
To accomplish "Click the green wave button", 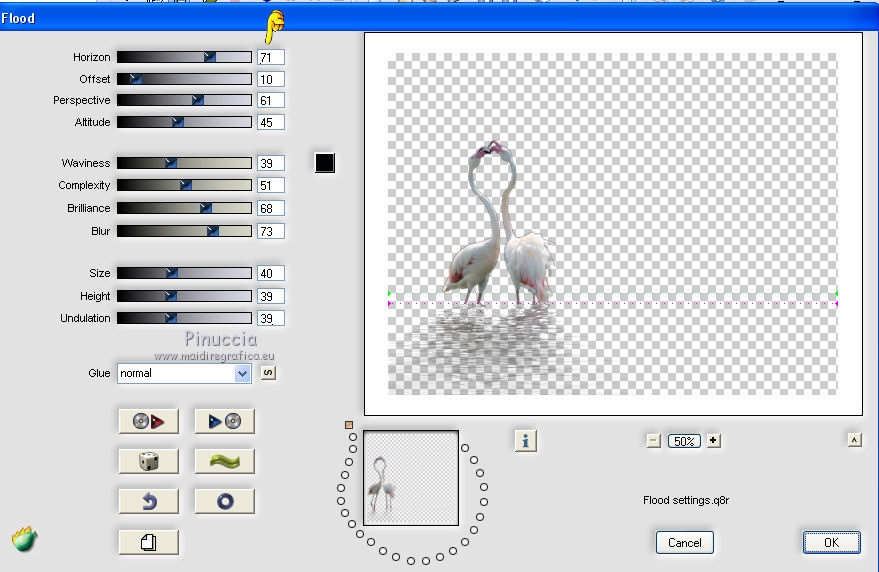I will pyautogui.click(x=225, y=462).
